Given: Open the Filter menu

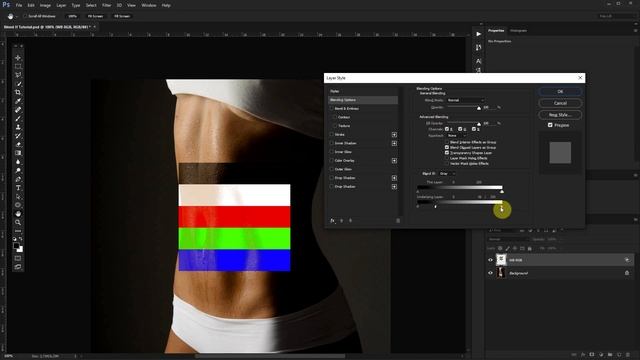Looking at the screenshot, I should [x=107, y=5].
